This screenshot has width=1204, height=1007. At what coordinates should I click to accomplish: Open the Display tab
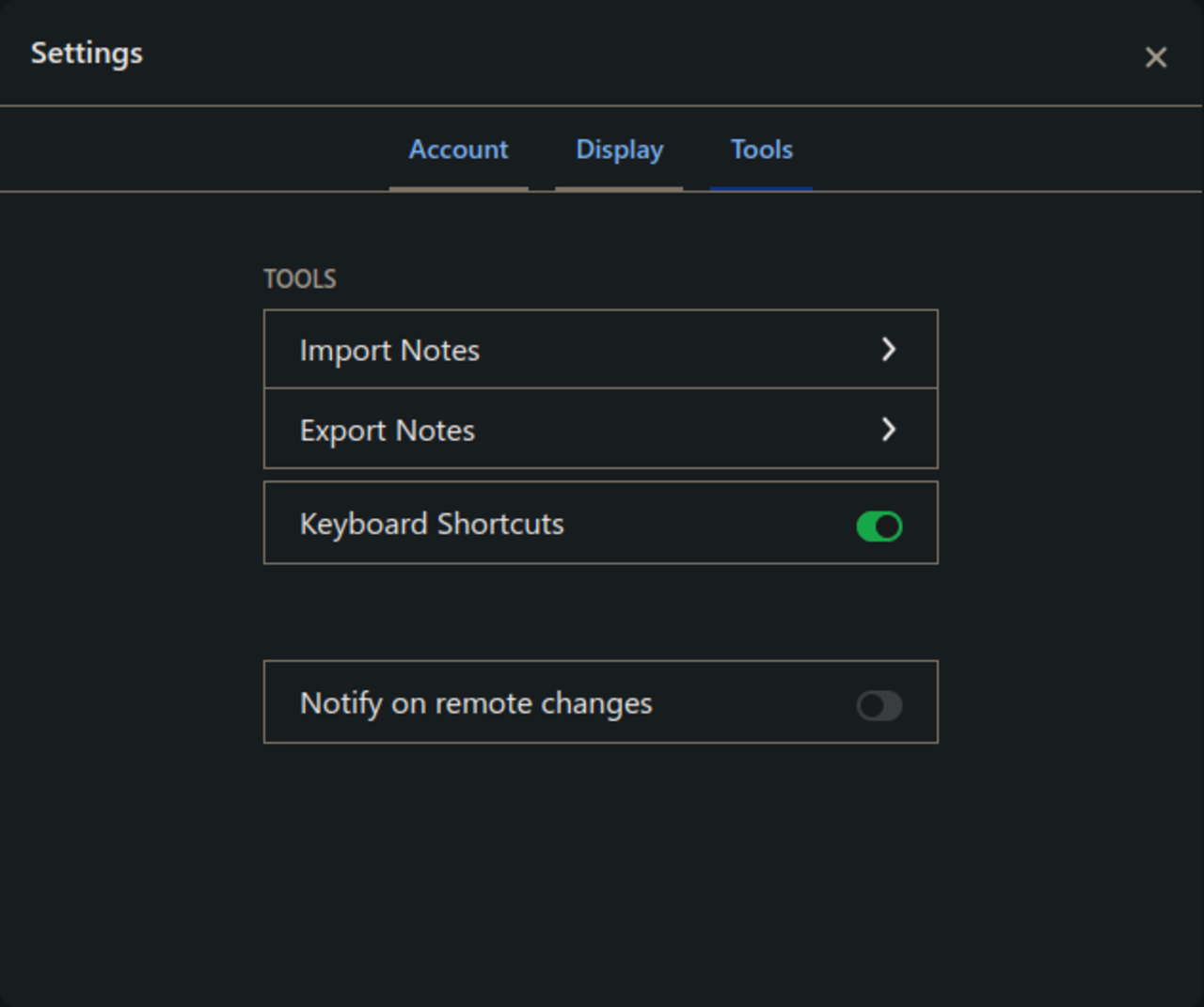pos(619,149)
